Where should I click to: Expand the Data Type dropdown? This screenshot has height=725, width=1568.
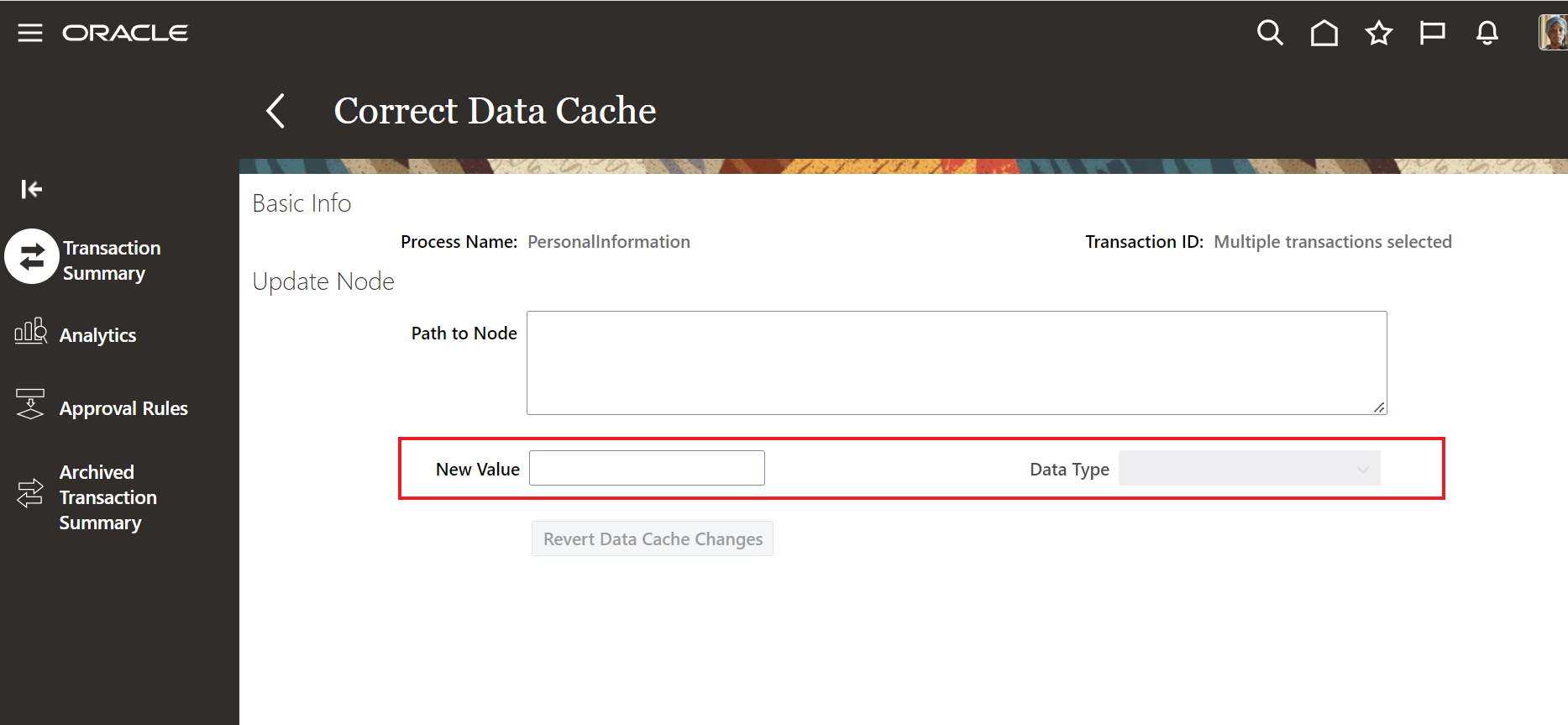[x=1249, y=469]
